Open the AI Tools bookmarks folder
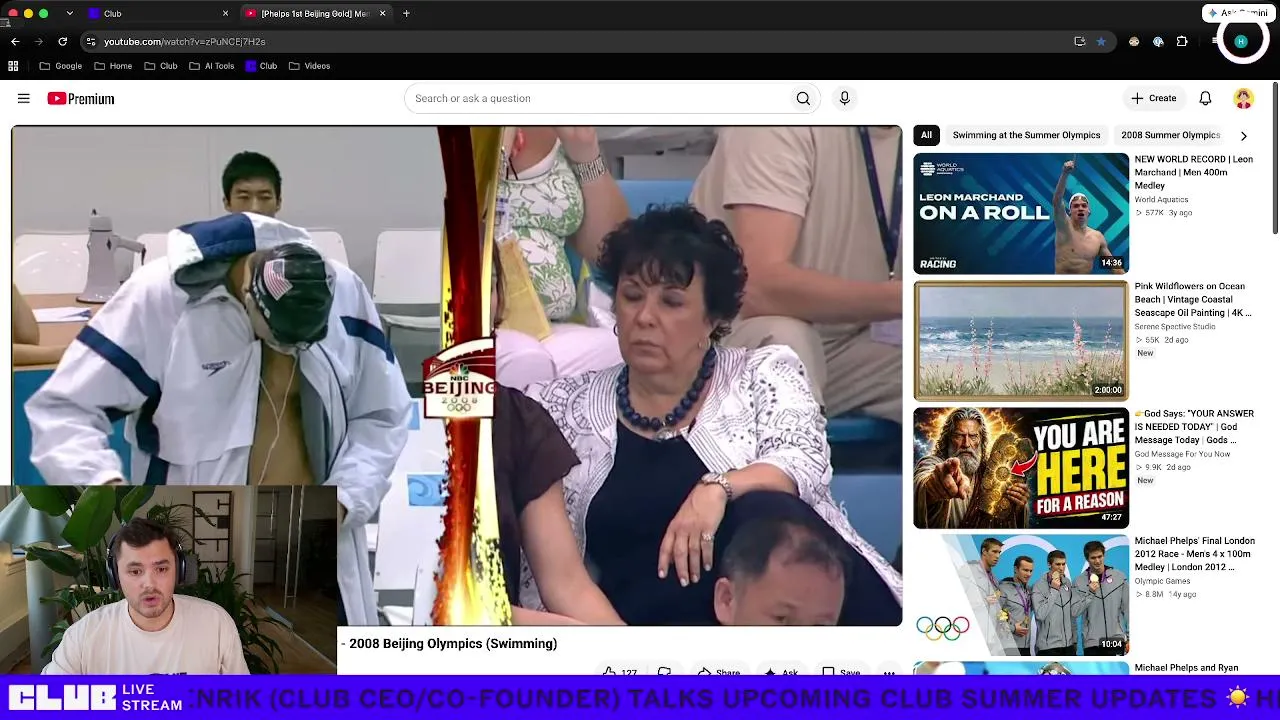Image resolution: width=1280 pixels, height=720 pixels. pos(212,66)
